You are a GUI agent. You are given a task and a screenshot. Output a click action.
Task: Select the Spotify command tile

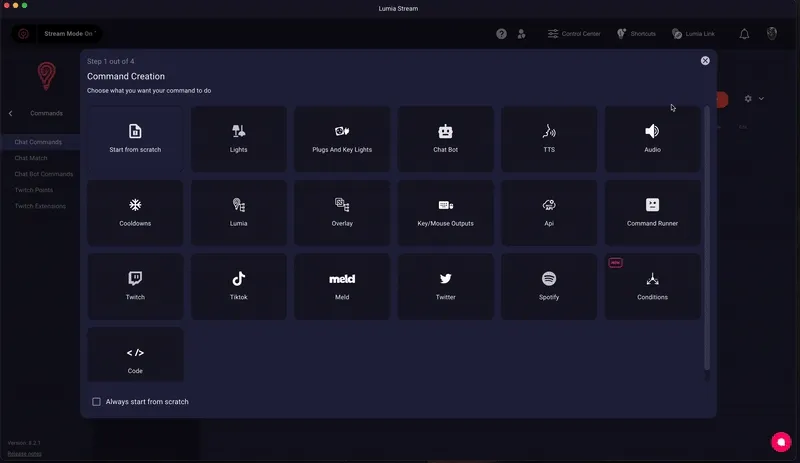coord(549,286)
